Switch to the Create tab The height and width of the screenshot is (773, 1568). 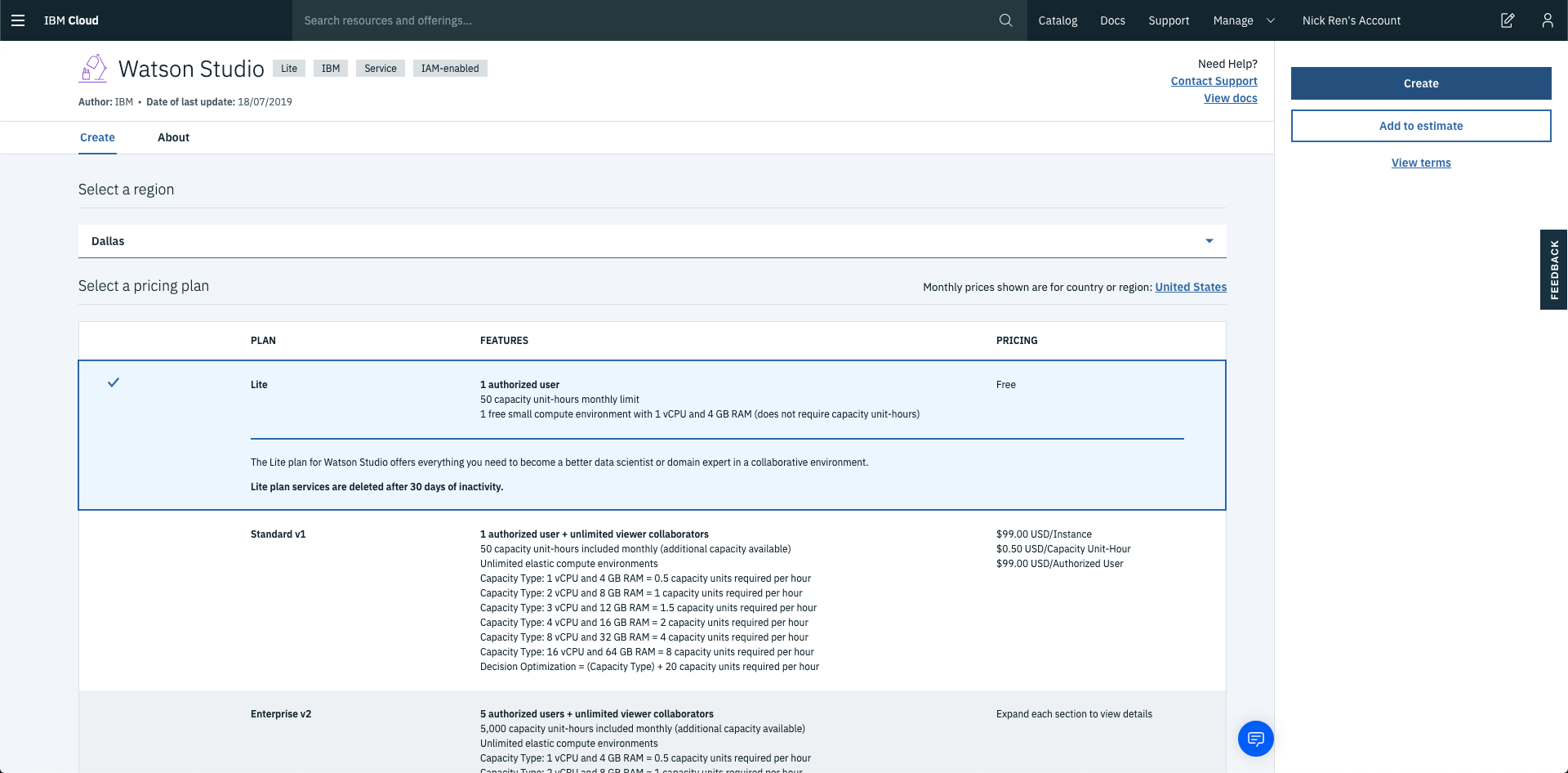tap(97, 137)
